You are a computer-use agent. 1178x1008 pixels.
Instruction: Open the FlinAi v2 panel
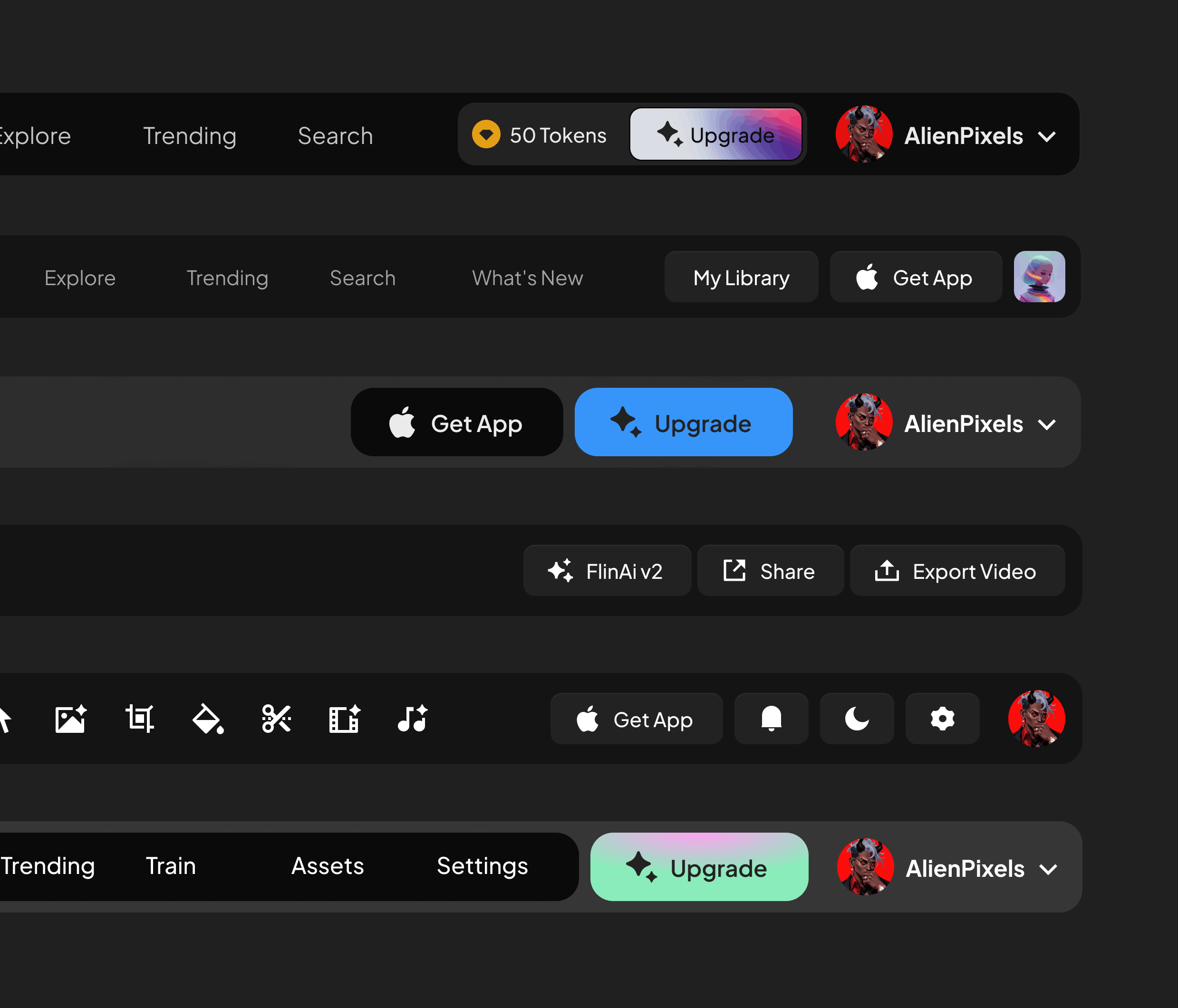607,571
